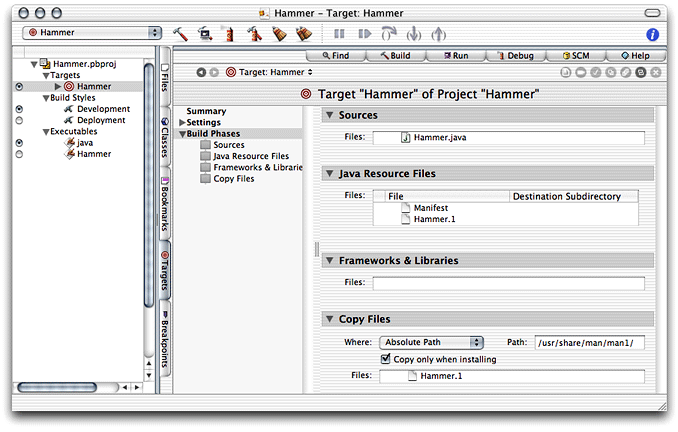Click the red target icon beside Target: Hammer

coord(231,72)
